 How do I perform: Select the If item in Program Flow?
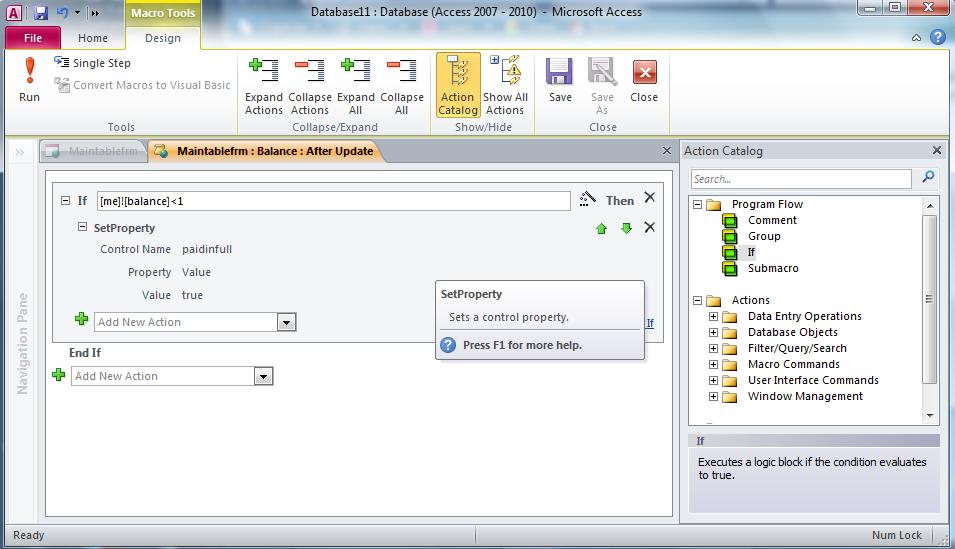pos(751,252)
